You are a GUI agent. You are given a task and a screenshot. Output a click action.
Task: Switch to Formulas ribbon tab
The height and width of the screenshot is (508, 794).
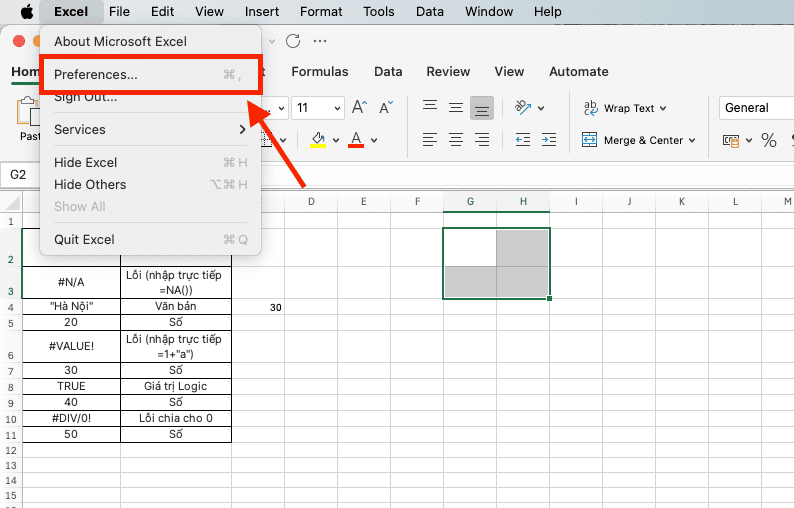point(320,71)
